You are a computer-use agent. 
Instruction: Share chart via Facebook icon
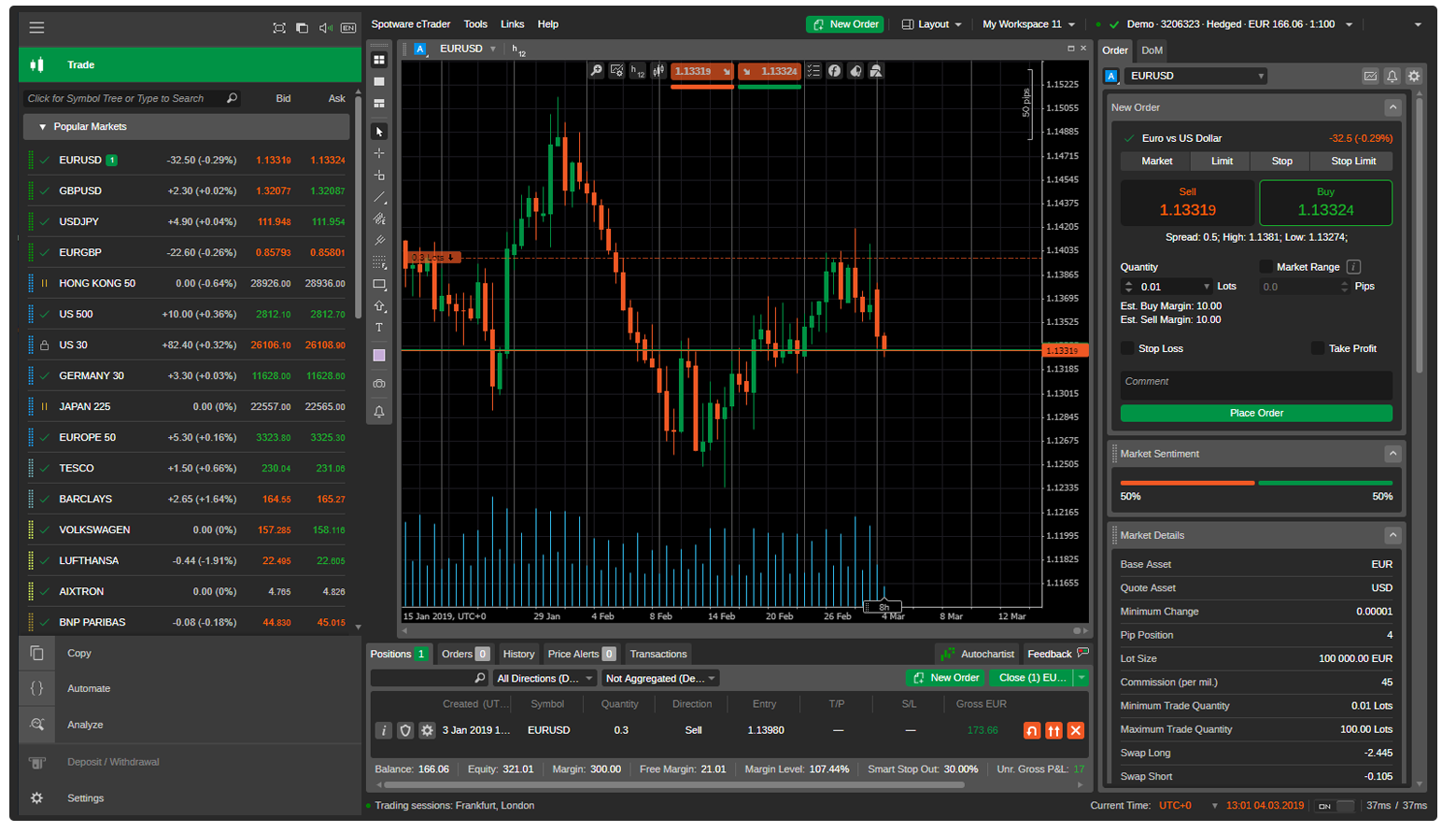click(x=834, y=71)
